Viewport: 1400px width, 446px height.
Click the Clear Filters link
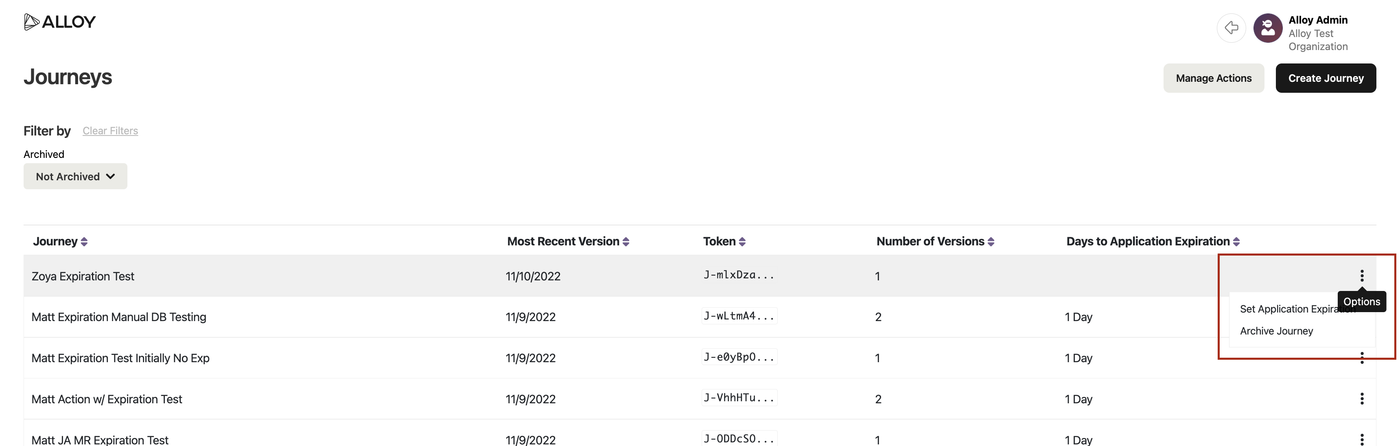[x=110, y=131]
